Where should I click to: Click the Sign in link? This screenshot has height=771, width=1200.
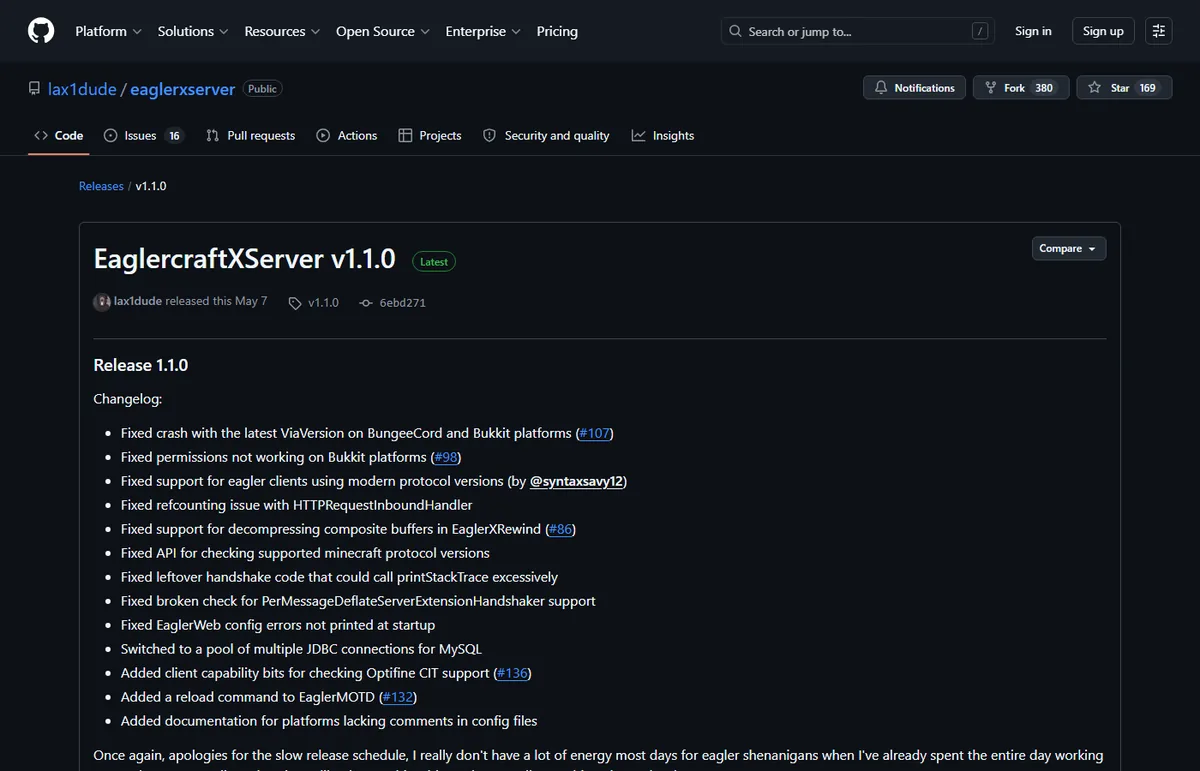coord(1033,31)
